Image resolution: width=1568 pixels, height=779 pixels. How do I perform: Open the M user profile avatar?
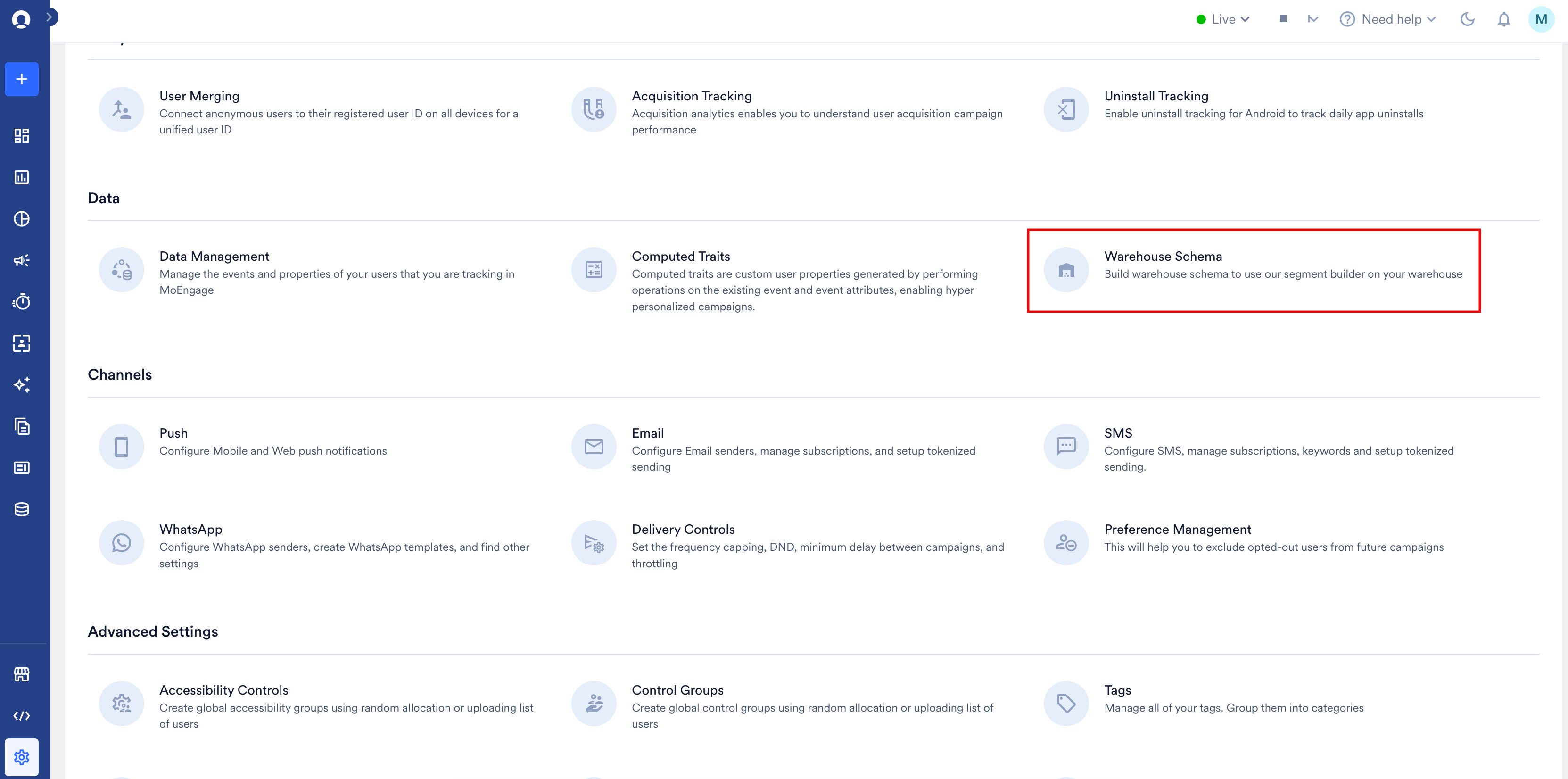pyautogui.click(x=1541, y=19)
